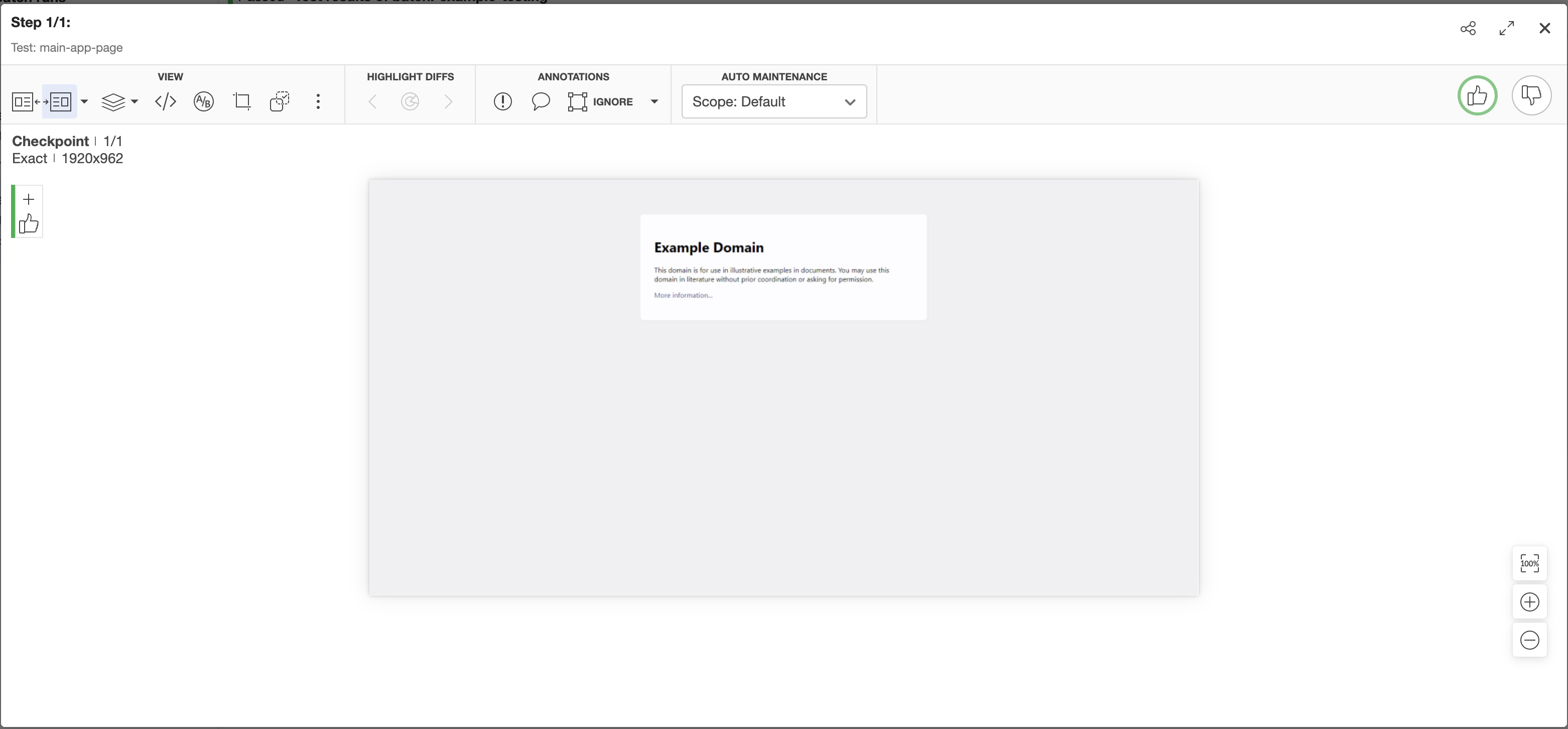
Task: Click the 100% zoom level indicator
Action: pyautogui.click(x=1529, y=563)
